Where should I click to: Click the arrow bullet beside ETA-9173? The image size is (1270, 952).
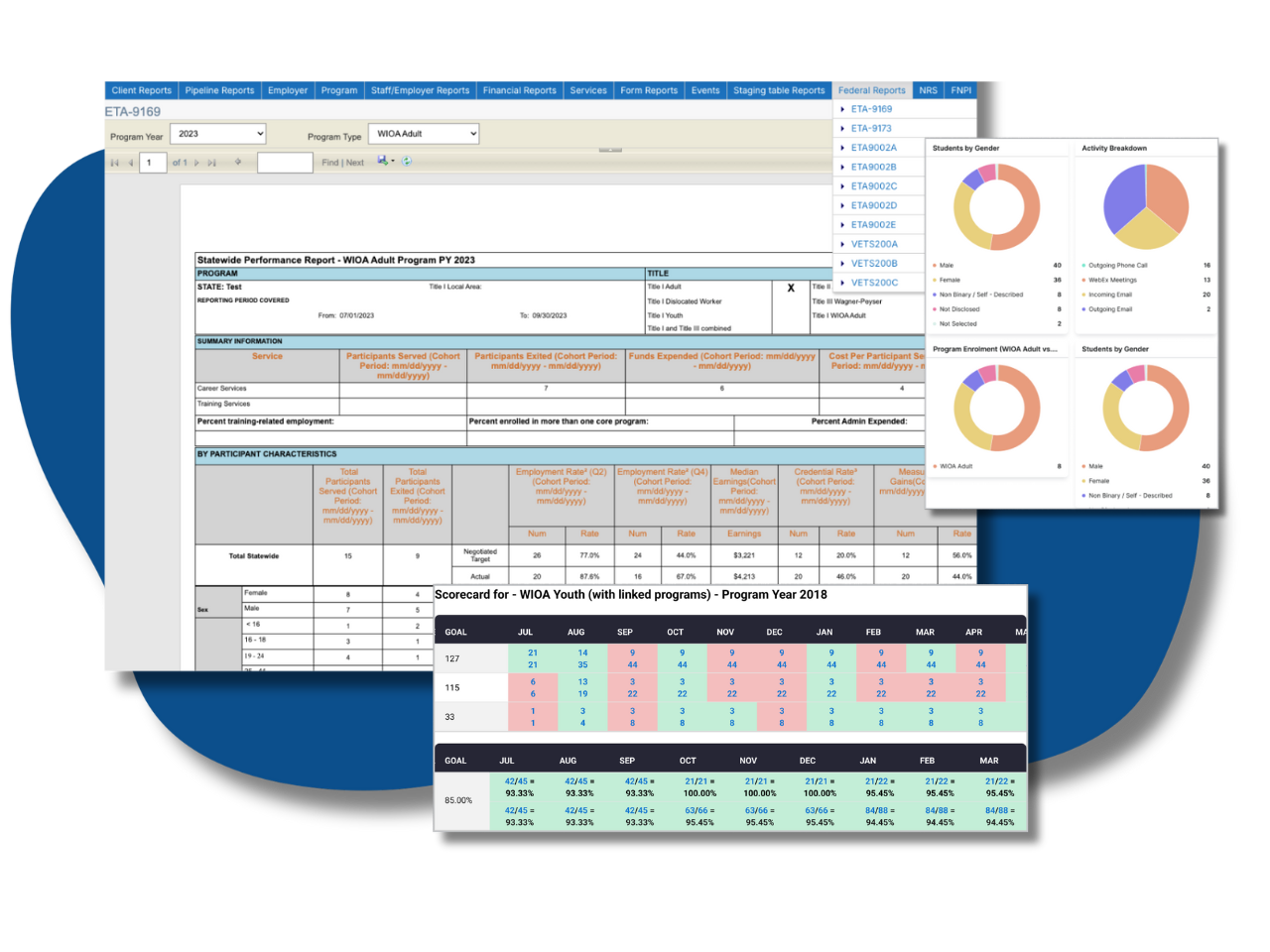coord(842,129)
